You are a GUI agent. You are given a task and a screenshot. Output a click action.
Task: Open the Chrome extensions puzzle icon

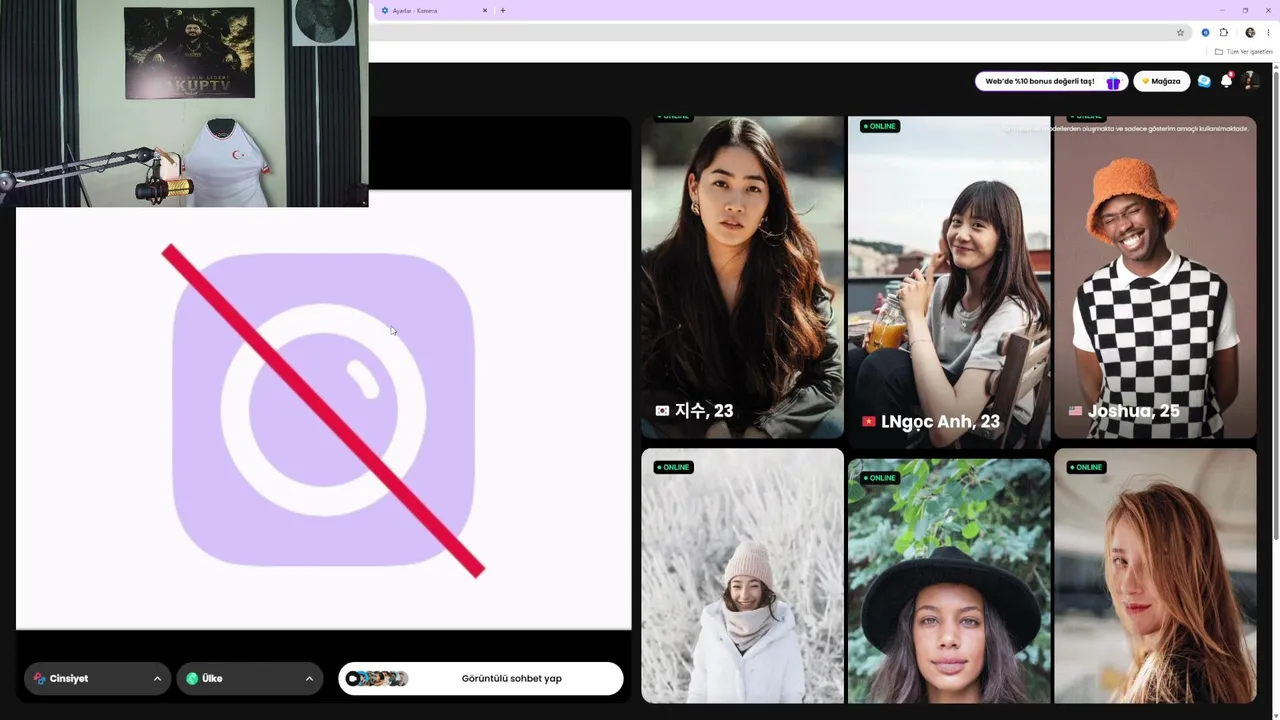pos(1223,32)
